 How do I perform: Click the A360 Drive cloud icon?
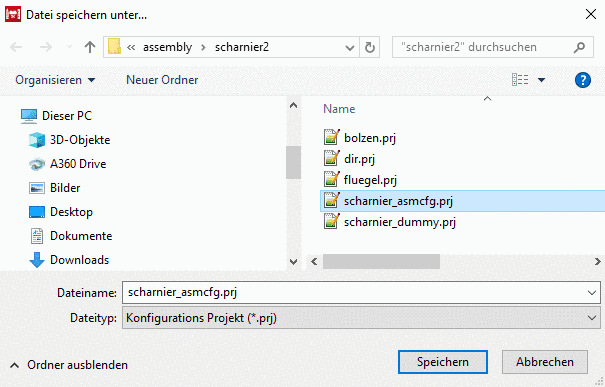pos(37,164)
